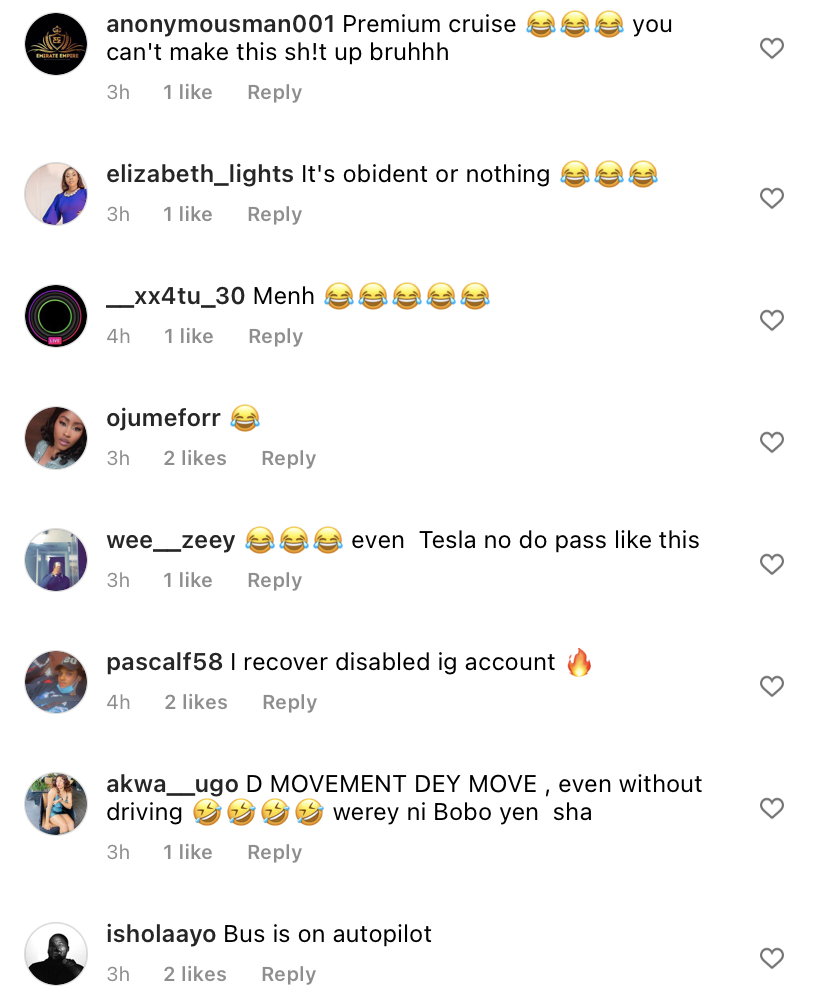Tap the heart beside pascalf58's comment
Image resolution: width=828 pixels, height=1004 pixels.
click(x=772, y=686)
